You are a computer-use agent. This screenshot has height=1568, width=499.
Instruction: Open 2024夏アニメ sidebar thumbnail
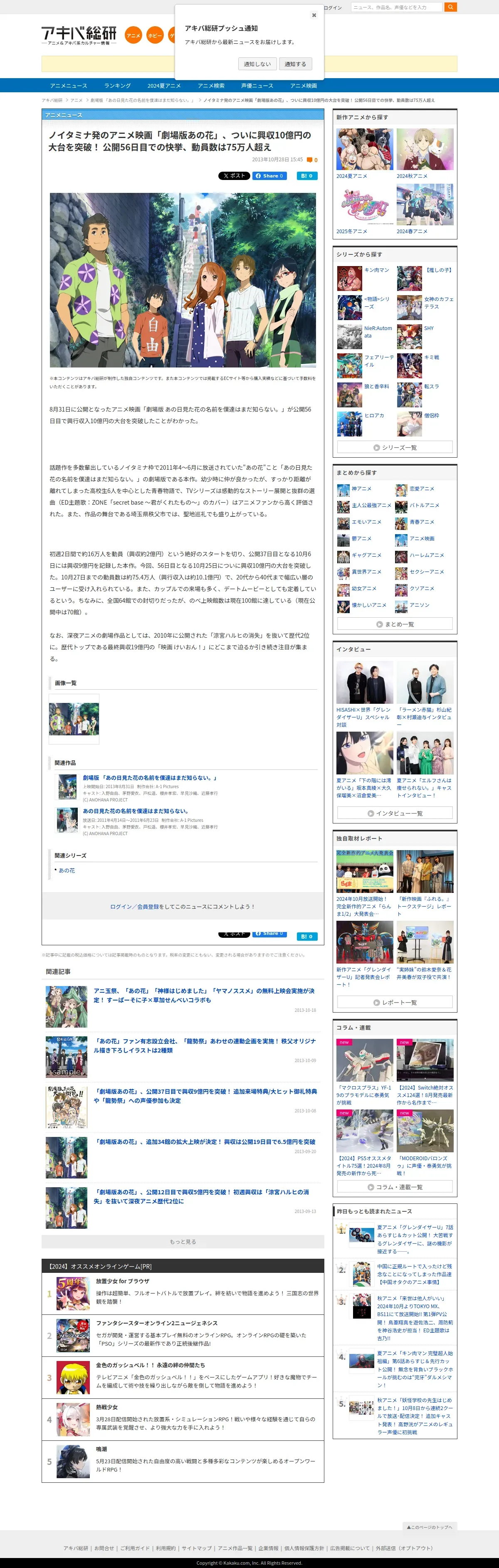[x=365, y=150]
